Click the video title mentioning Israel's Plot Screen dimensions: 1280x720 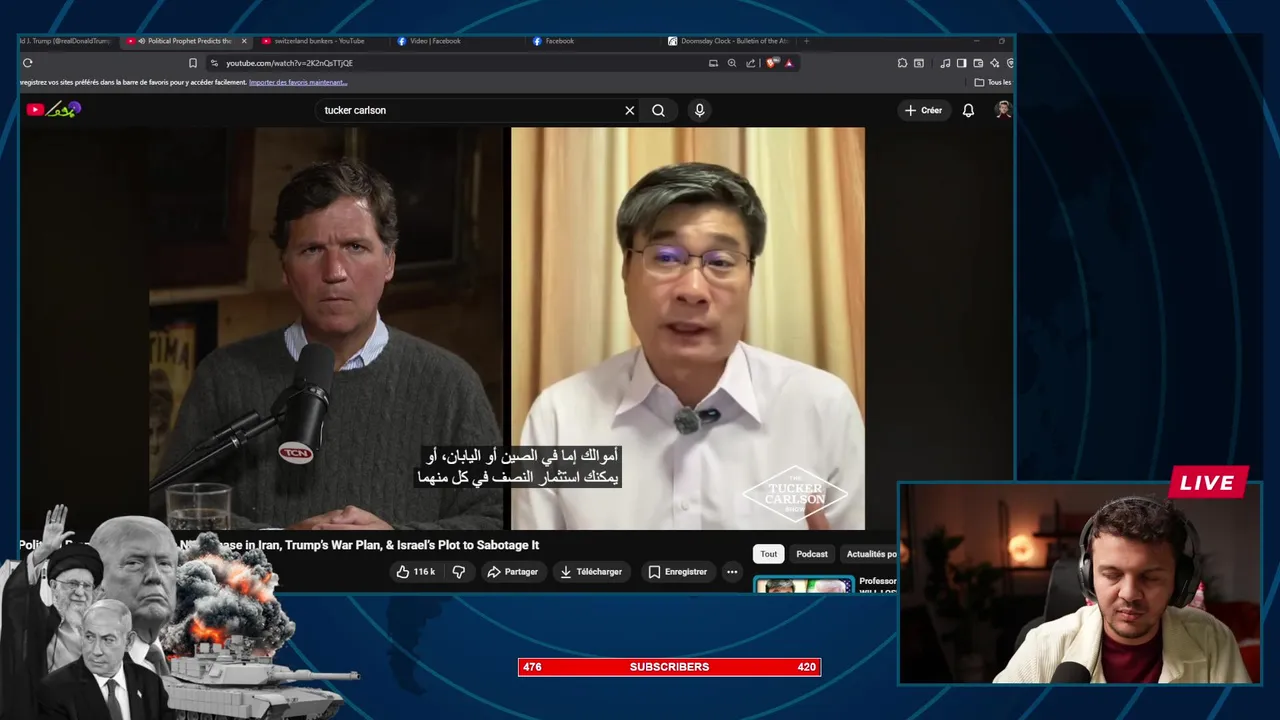pos(279,545)
